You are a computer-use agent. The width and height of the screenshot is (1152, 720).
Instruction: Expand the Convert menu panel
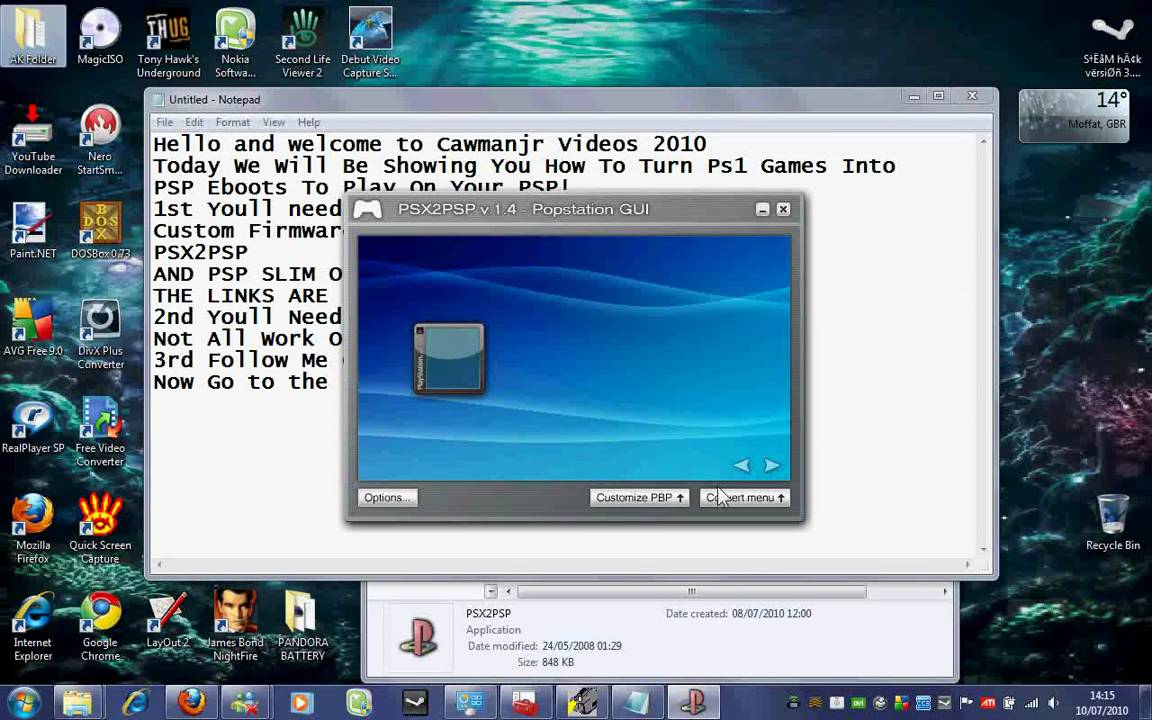pyautogui.click(x=745, y=497)
